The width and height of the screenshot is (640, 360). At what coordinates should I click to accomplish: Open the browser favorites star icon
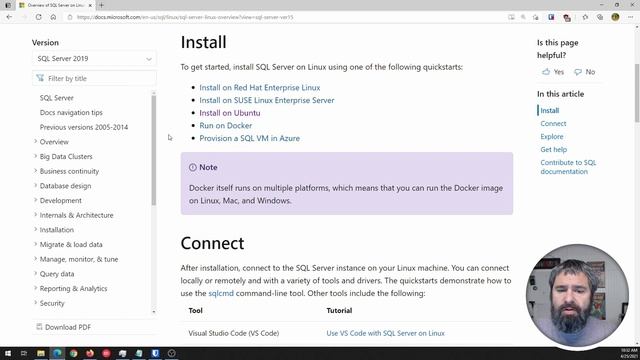tap(585, 17)
